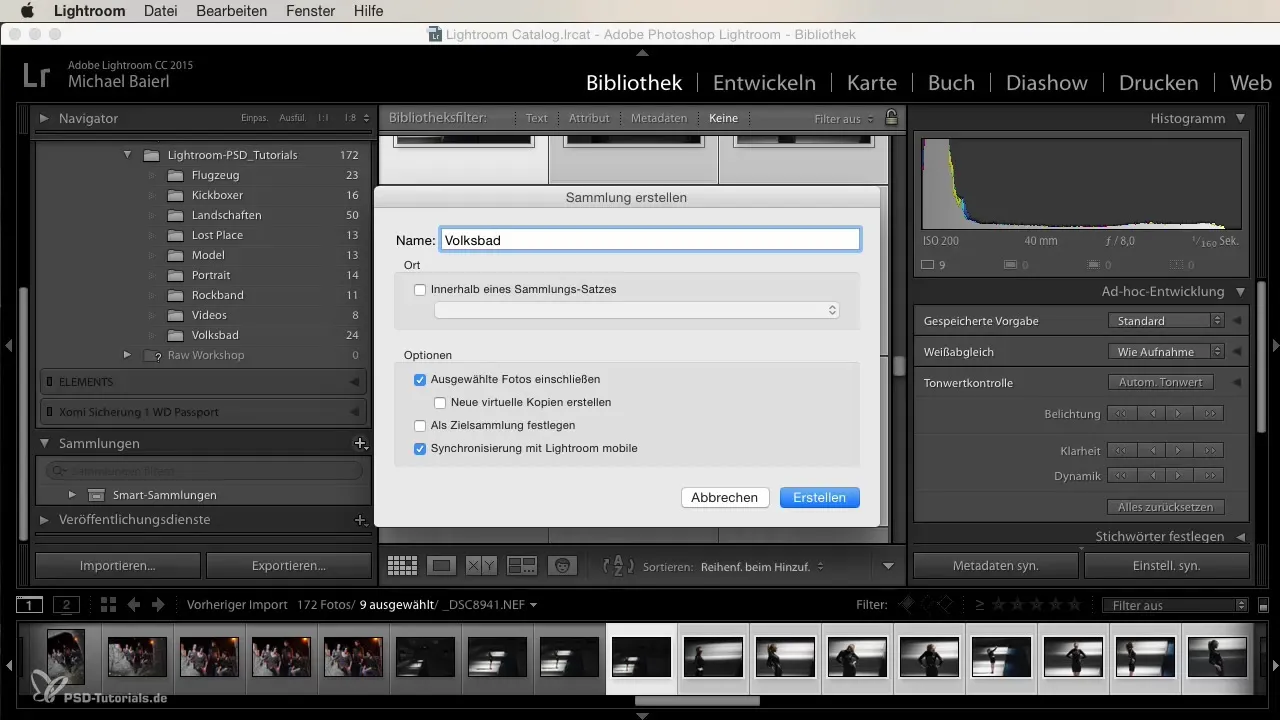Decrease exposure by large step
1280x720 pixels.
[1121, 414]
